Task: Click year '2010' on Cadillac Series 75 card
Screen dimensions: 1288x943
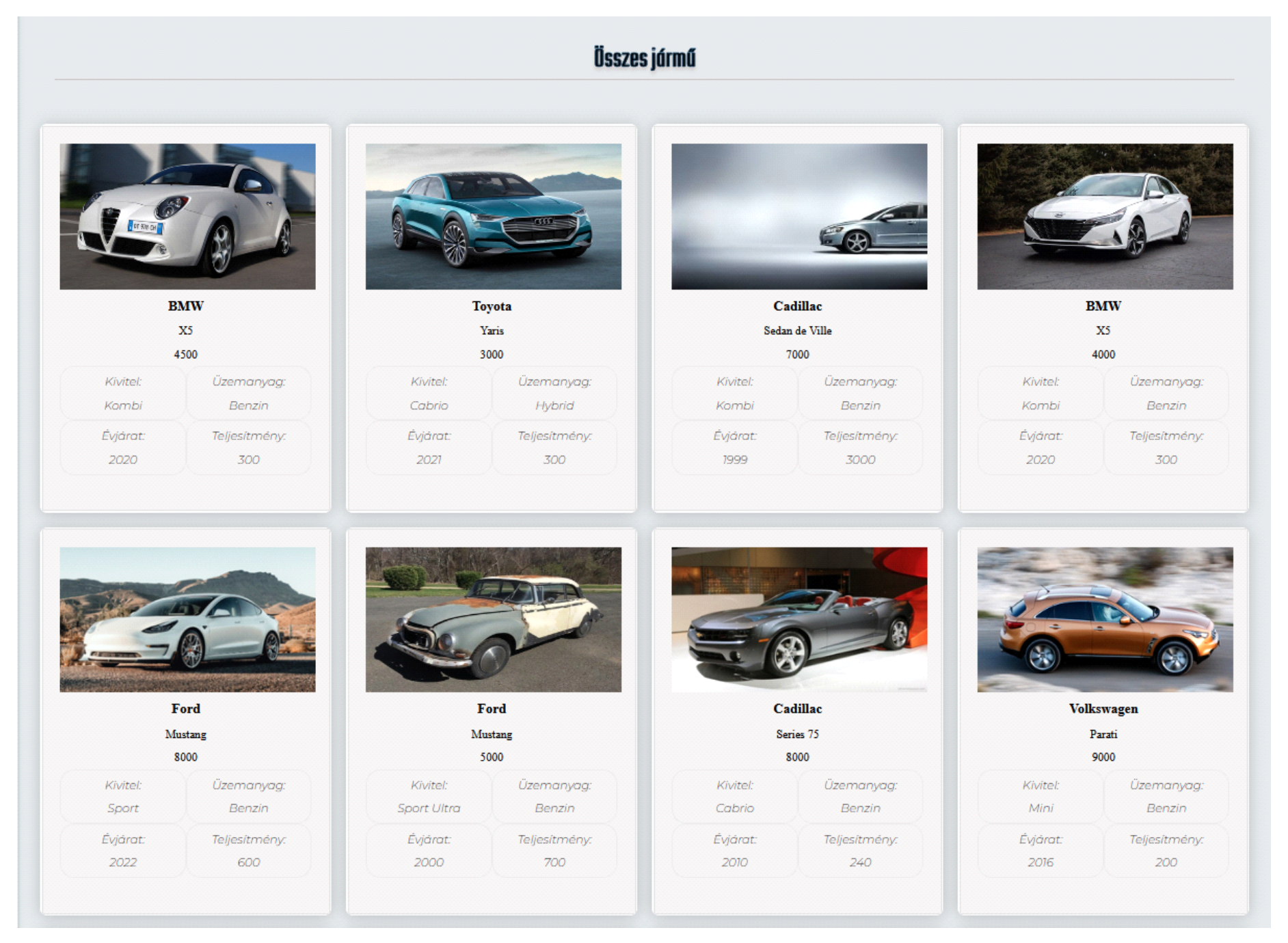Action: 735,862
